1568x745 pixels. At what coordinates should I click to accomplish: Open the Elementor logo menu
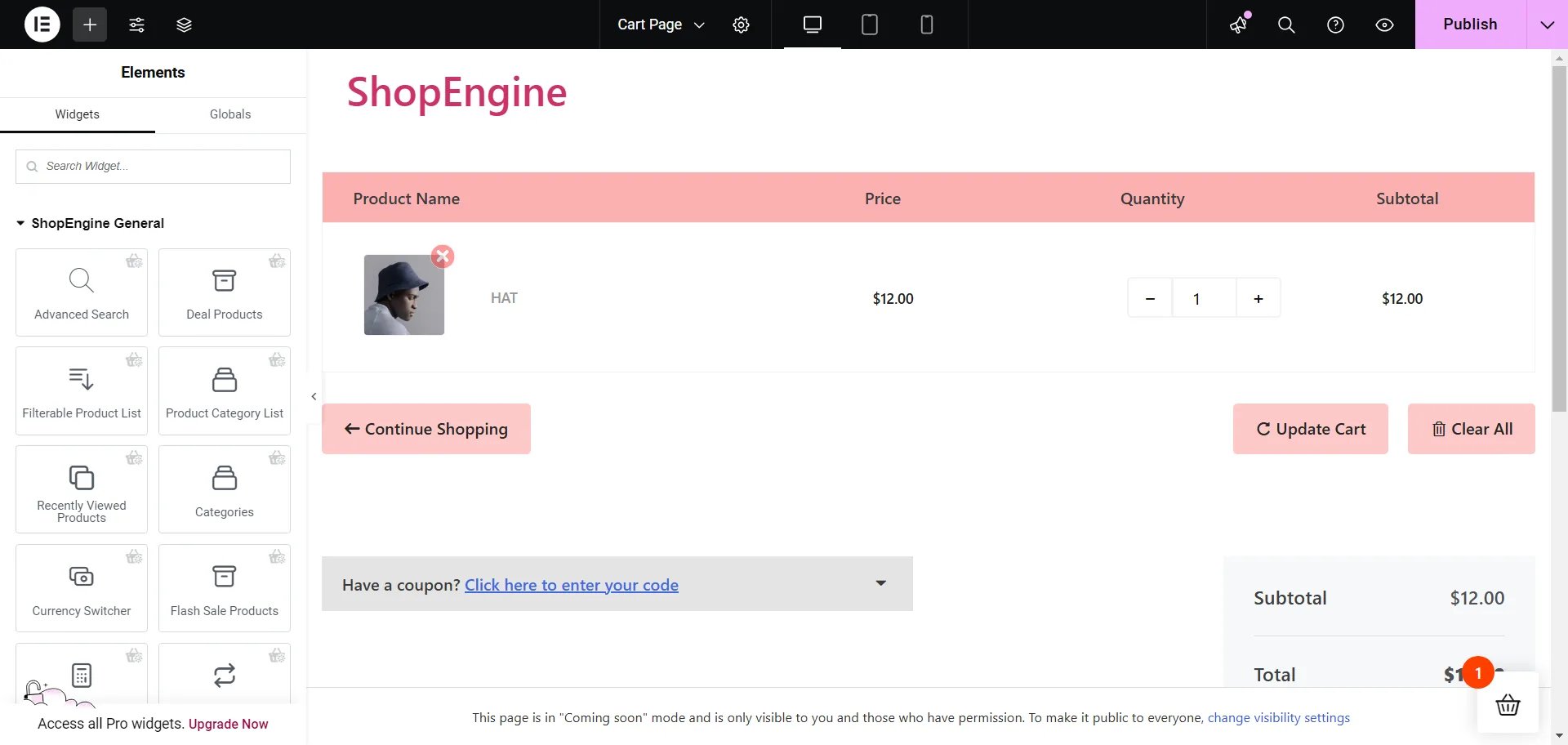[42, 25]
